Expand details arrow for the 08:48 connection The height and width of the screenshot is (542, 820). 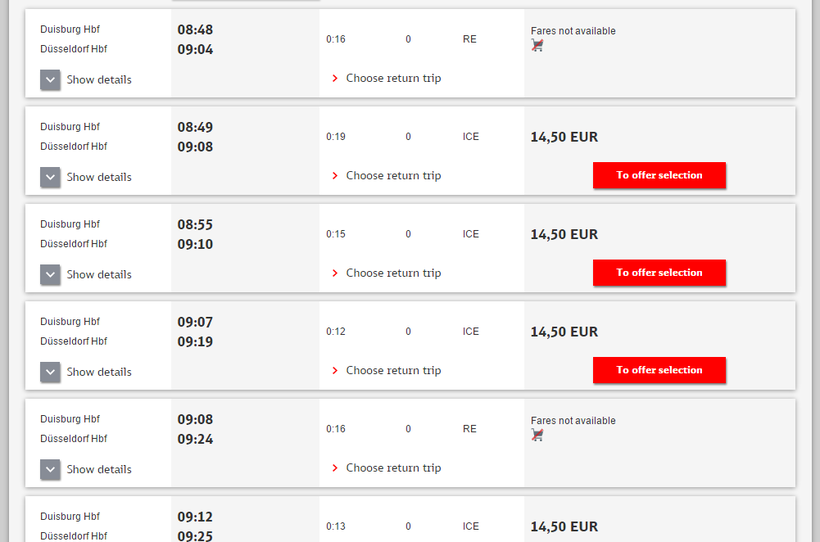51,80
